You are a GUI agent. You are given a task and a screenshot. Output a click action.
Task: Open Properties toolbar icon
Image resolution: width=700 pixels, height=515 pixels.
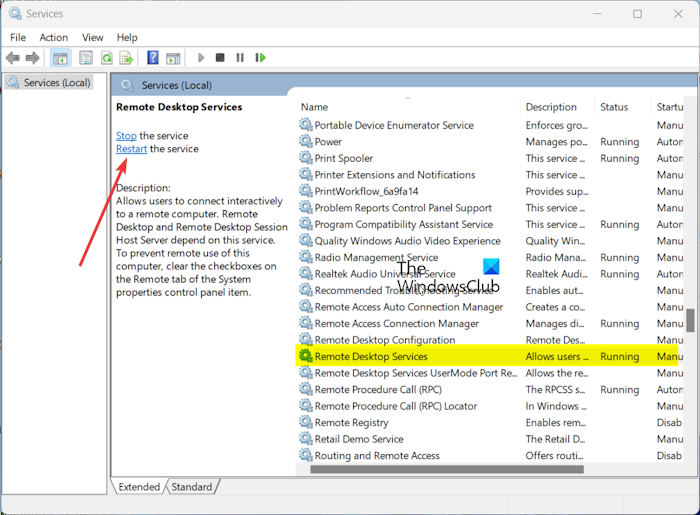[x=86, y=58]
